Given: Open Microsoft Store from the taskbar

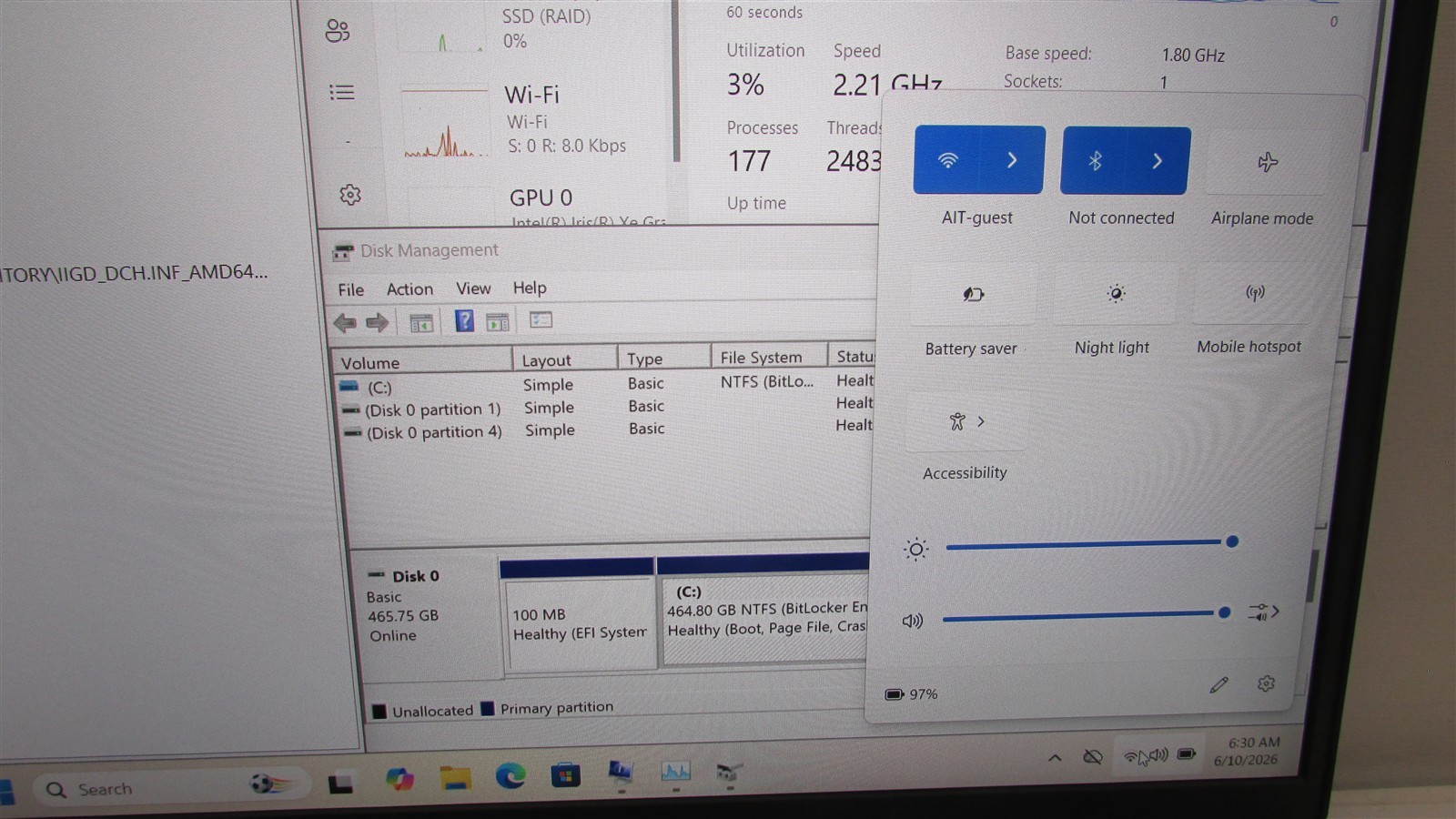Looking at the screenshot, I should coord(565,775).
